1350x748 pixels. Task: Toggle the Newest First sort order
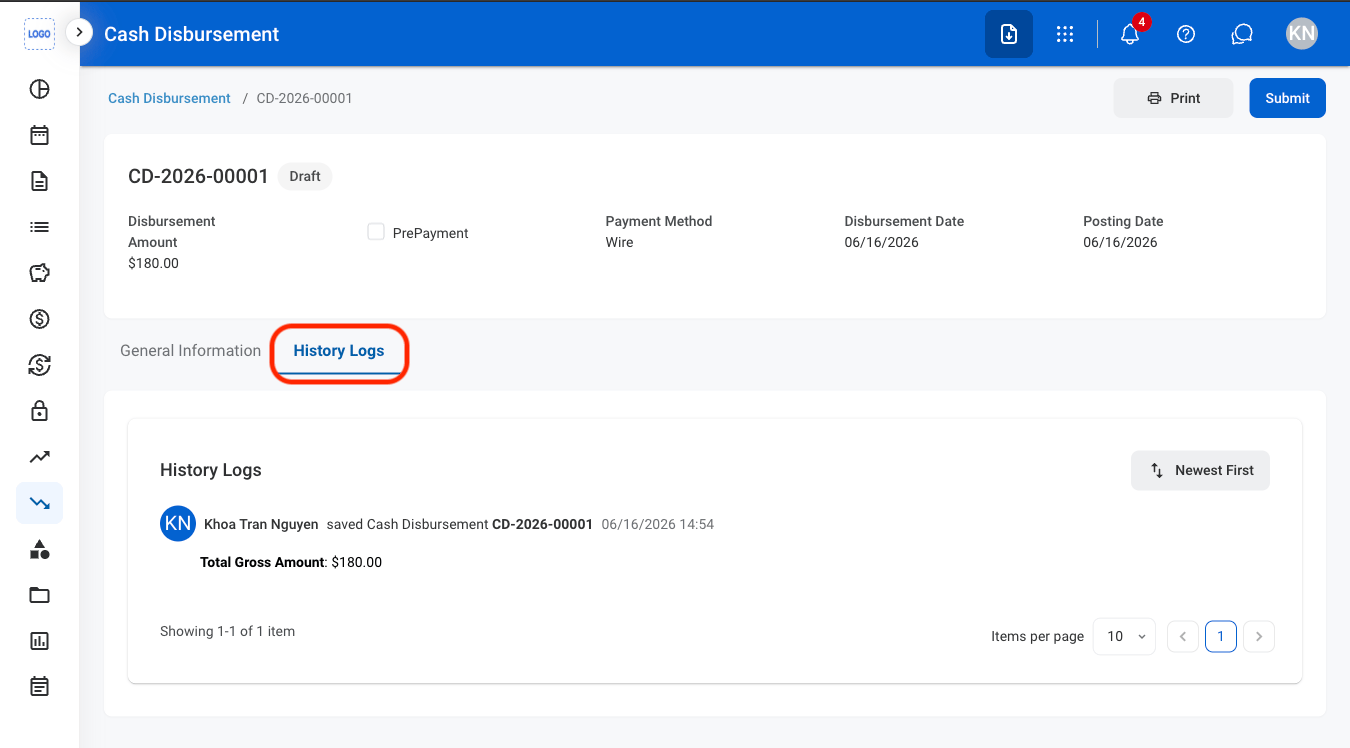[1200, 470]
